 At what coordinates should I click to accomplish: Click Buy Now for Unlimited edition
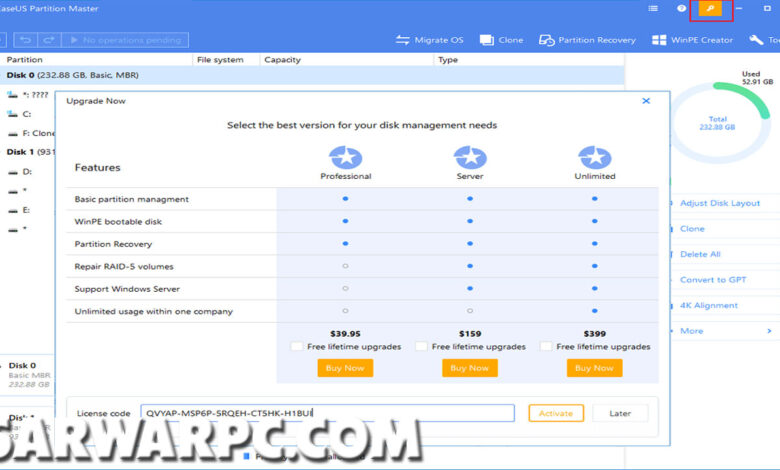coord(594,368)
